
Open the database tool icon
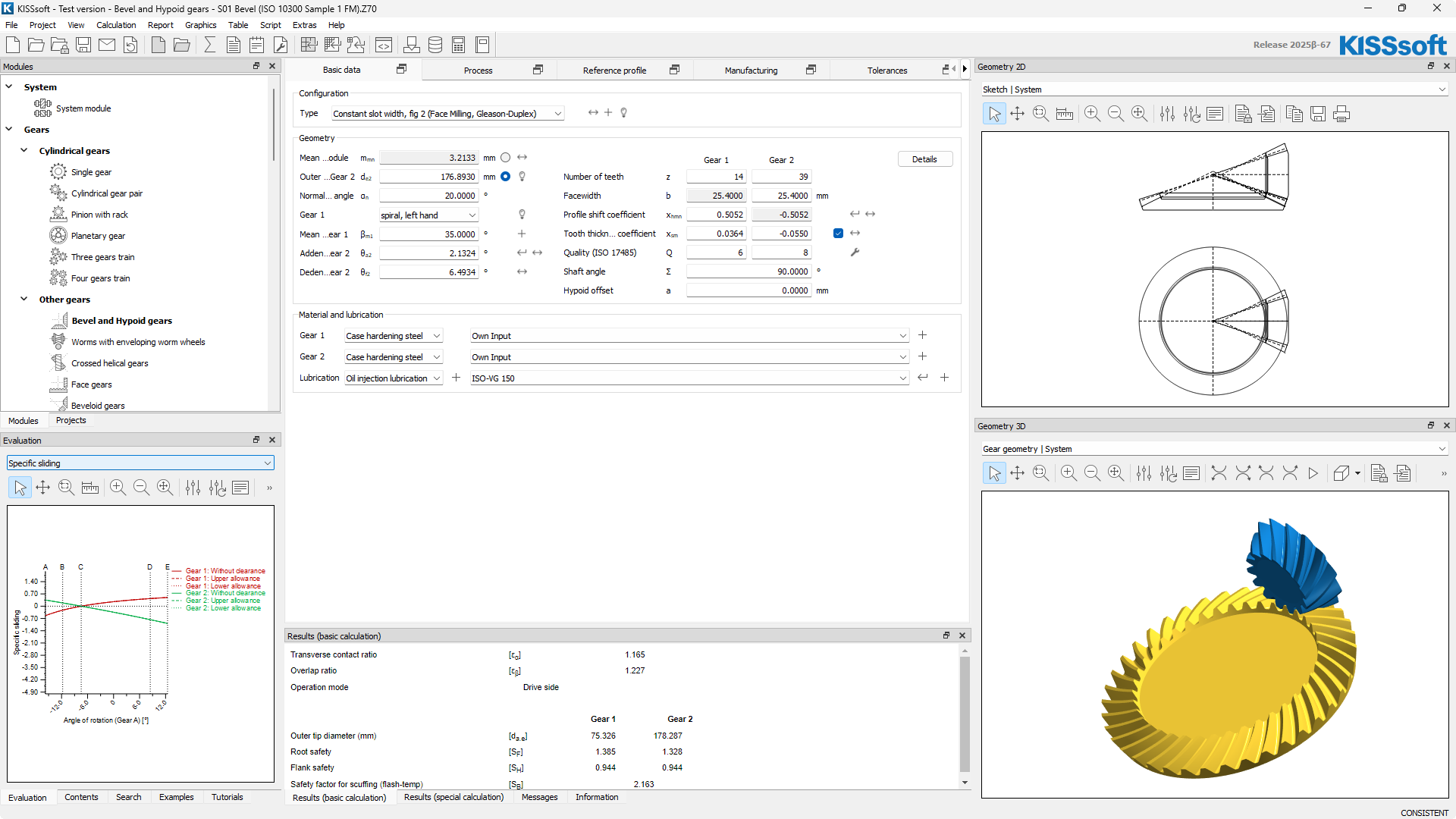pyautogui.click(x=435, y=45)
